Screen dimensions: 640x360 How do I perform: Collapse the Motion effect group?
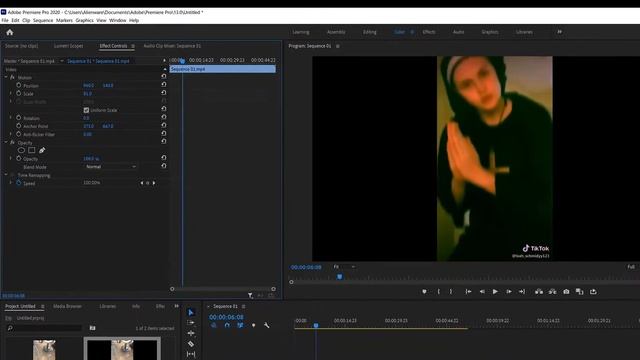tap(6, 77)
